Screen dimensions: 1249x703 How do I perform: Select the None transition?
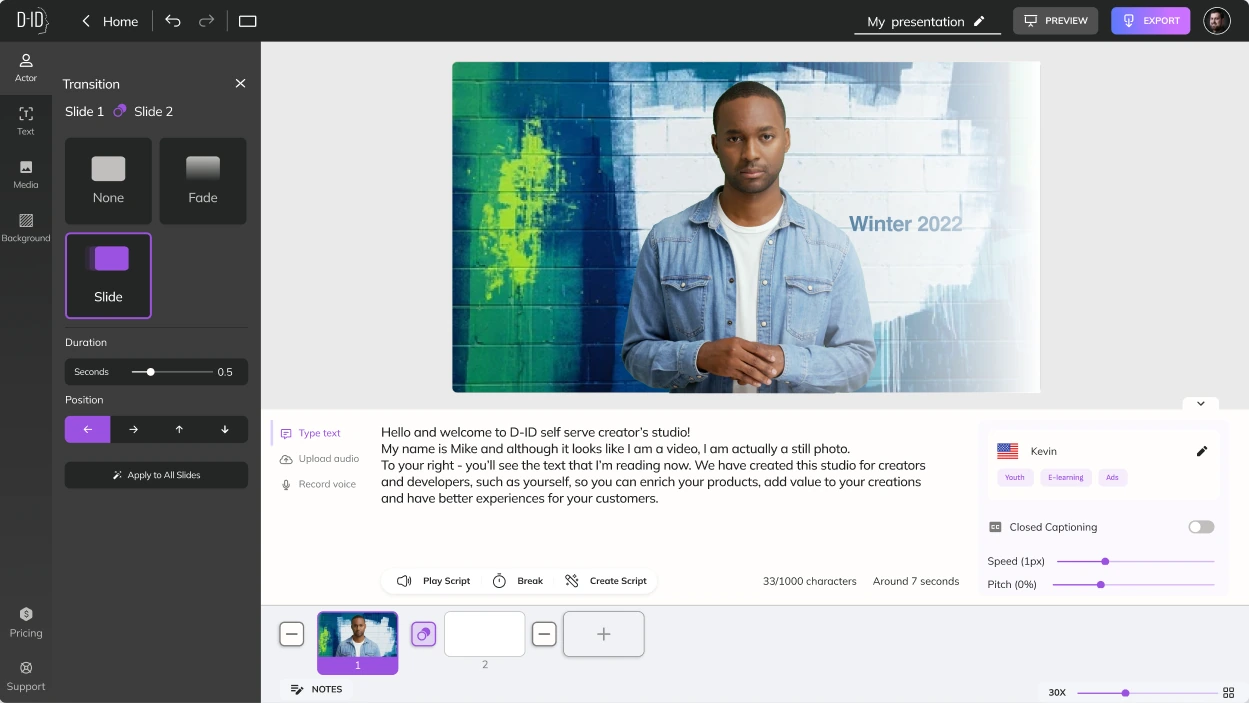click(108, 181)
